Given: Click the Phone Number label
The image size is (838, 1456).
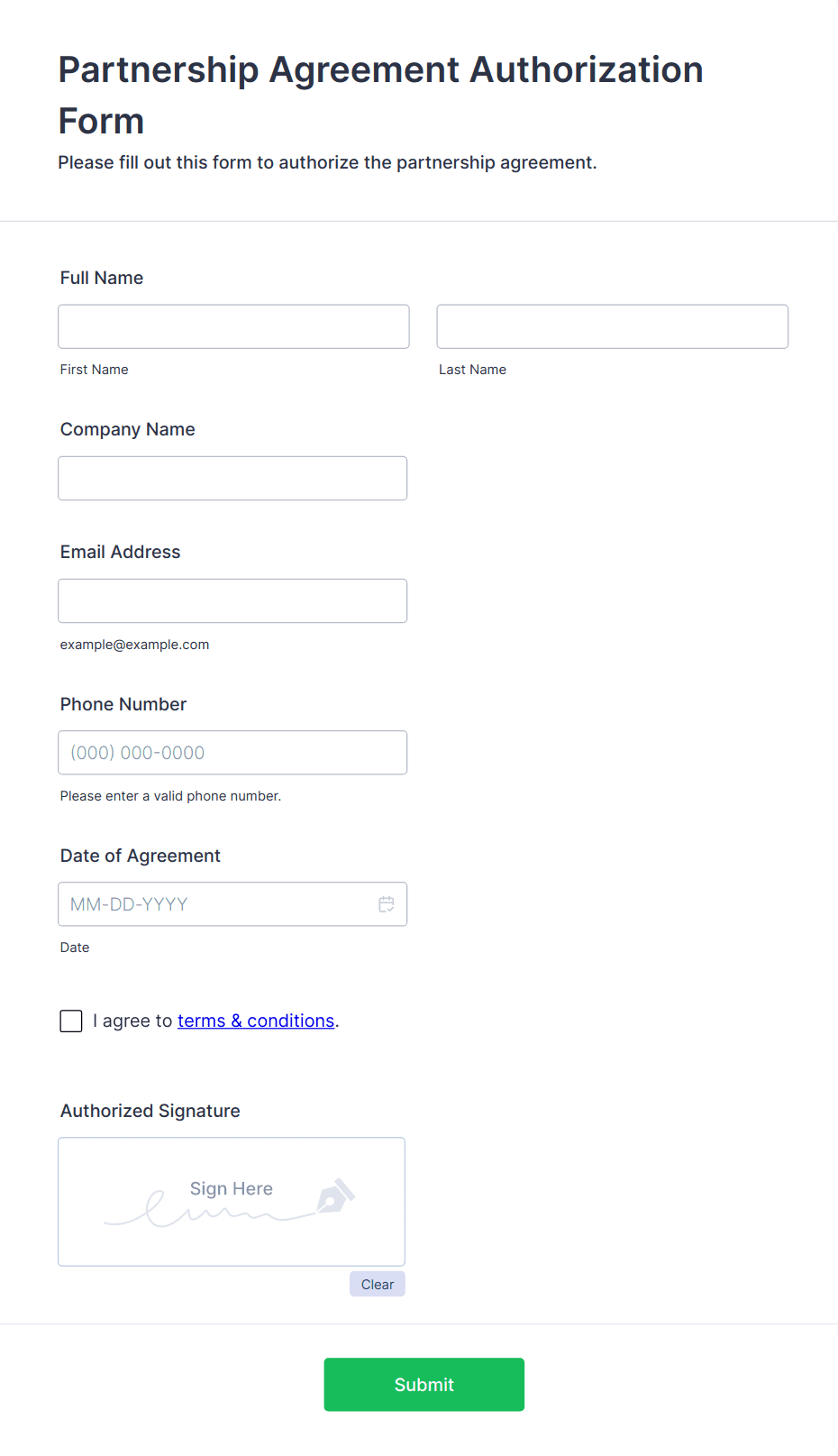Looking at the screenshot, I should pyautogui.click(x=123, y=704).
